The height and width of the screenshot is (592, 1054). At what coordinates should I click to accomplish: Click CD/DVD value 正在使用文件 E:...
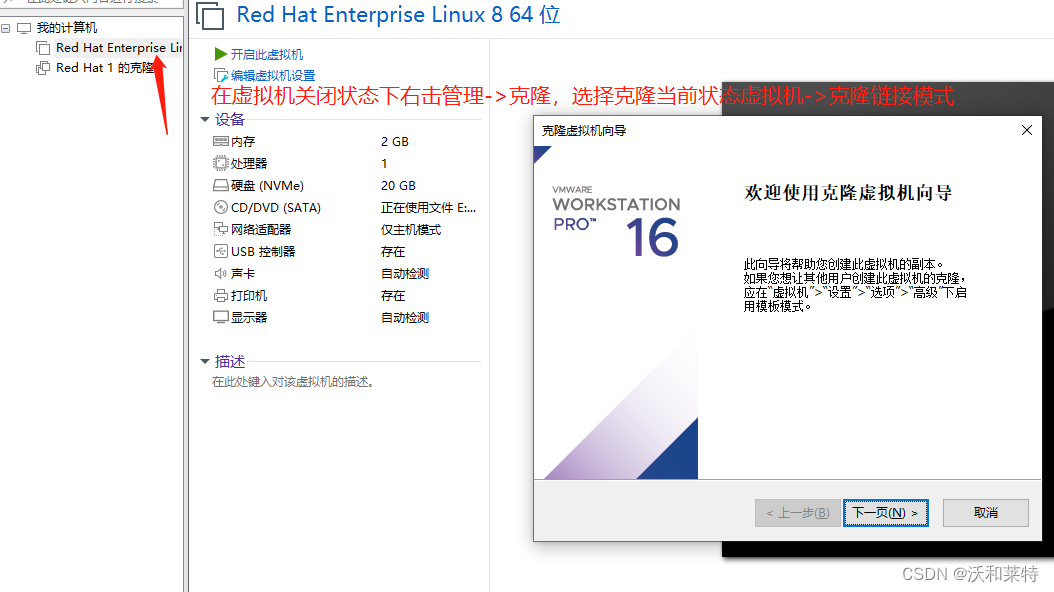tap(428, 208)
